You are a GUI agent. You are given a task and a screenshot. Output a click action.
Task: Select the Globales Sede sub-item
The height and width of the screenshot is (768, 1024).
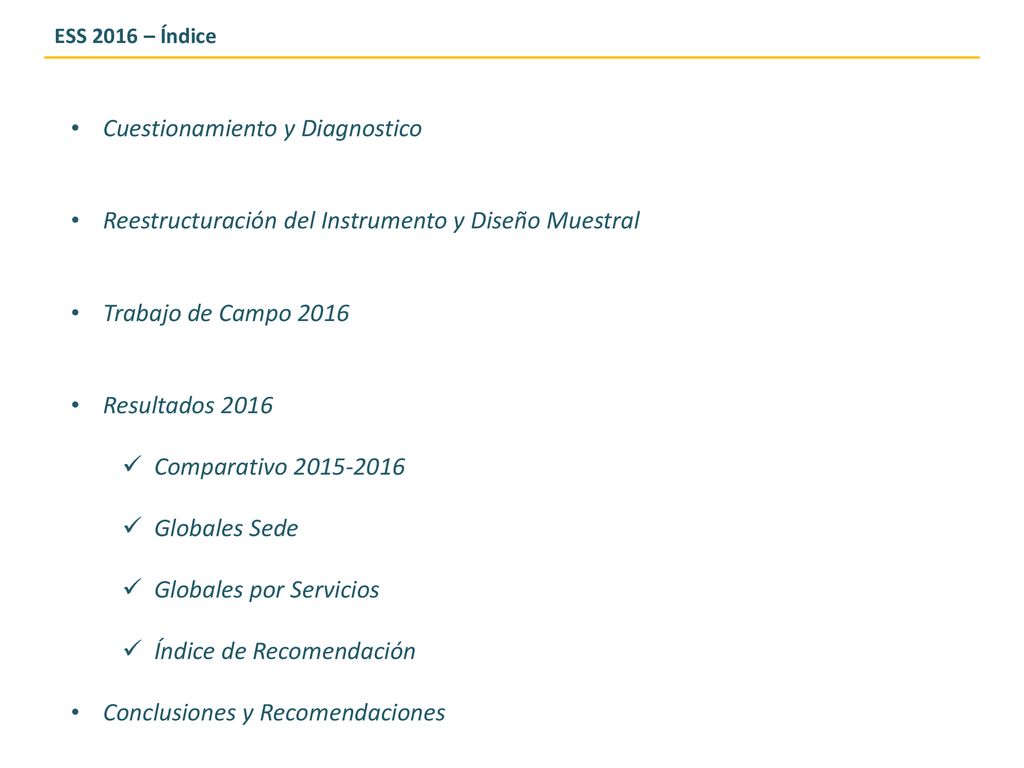click(x=226, y=528)
